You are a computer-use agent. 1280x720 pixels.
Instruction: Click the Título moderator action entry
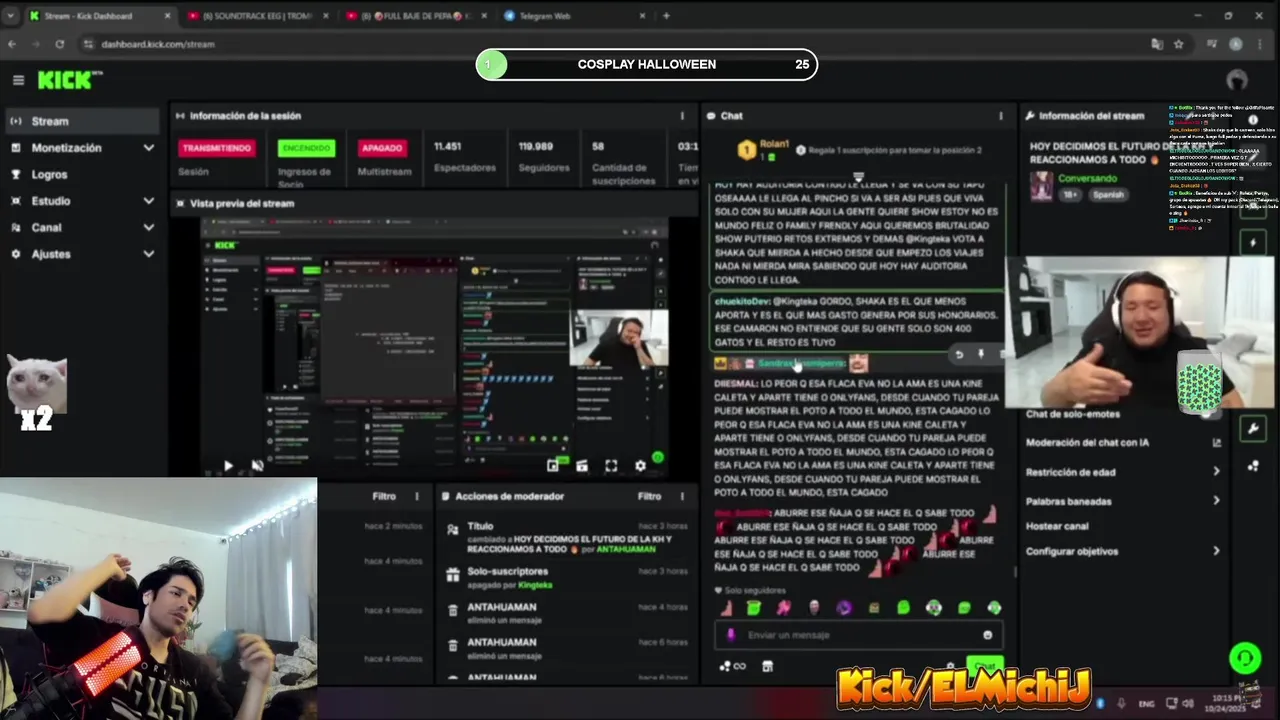tap(565, 538)
